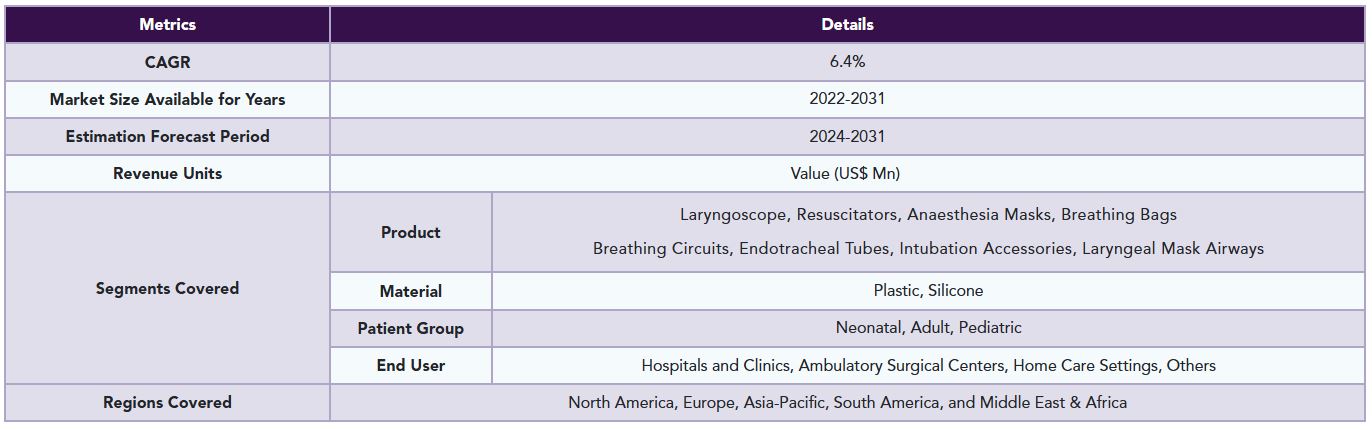Click the Product segment label
The width and height of the screenshot is (1372, 430).
[x=410, y=232]
